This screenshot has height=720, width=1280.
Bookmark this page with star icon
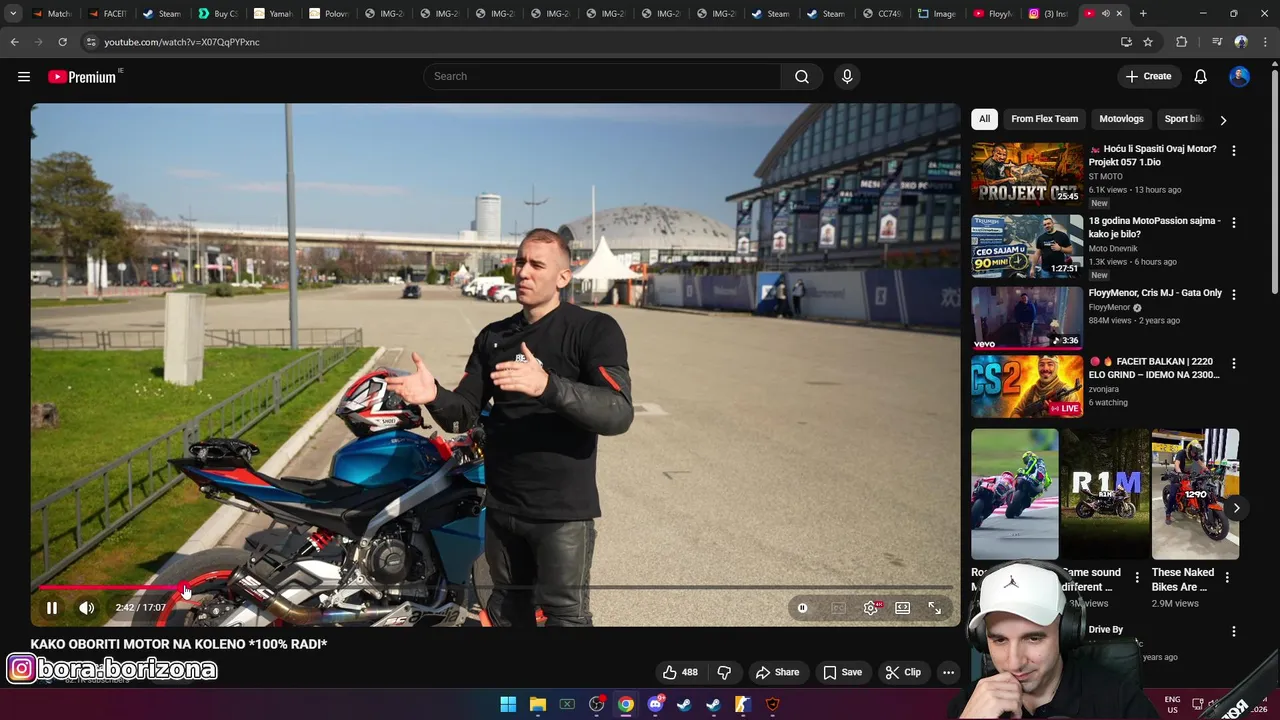point(1148,42)
